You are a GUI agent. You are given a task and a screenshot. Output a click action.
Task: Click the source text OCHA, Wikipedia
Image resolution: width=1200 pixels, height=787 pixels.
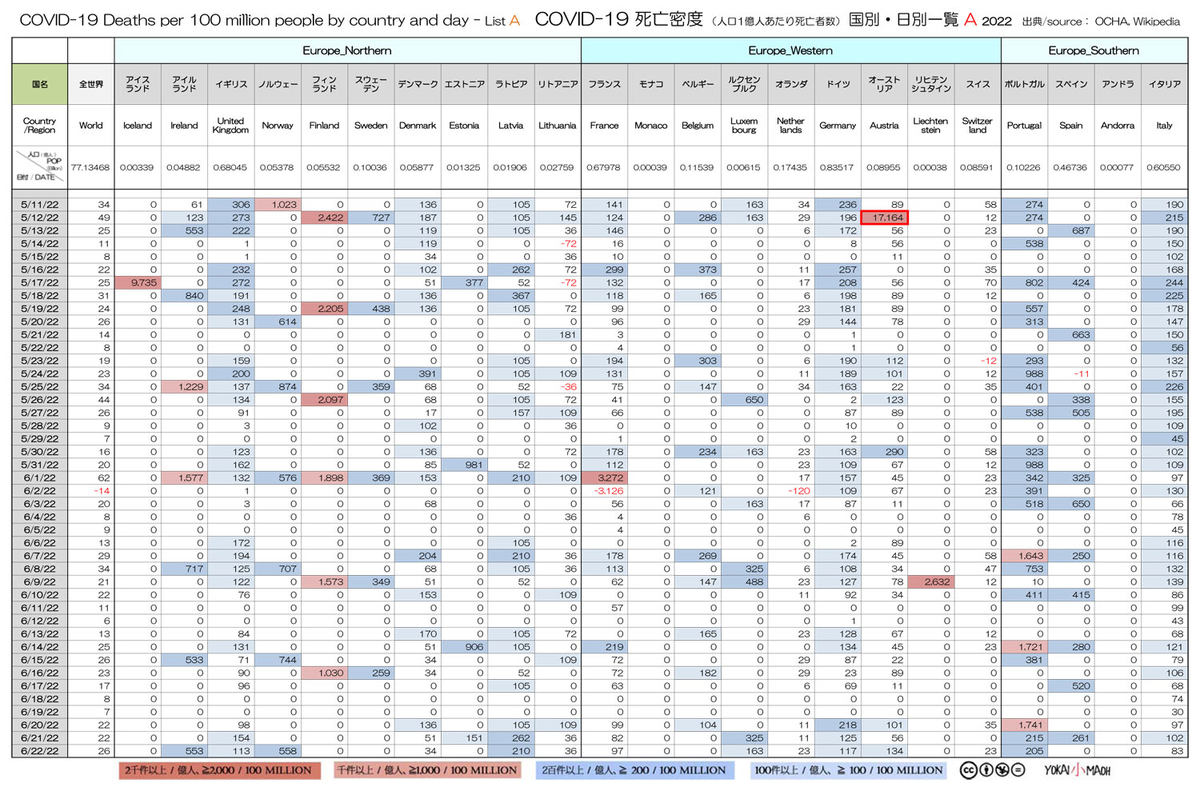(1140, 20)
